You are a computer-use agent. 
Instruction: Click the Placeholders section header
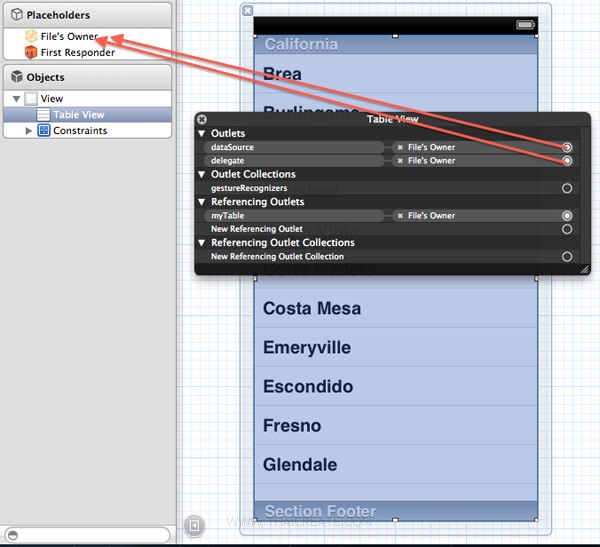point(87,15)
